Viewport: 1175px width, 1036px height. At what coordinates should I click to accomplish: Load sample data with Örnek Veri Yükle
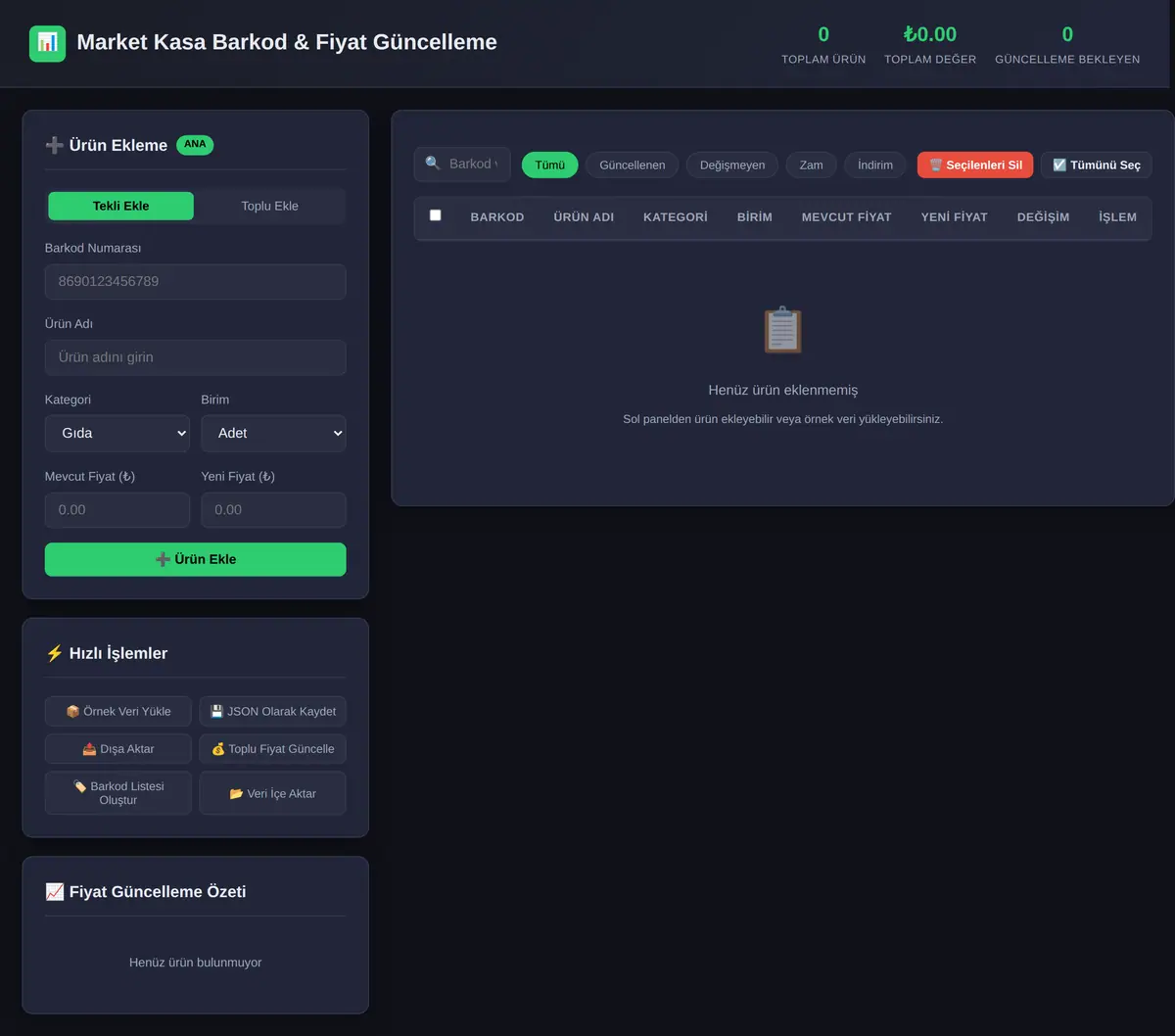tap(118, 712)
